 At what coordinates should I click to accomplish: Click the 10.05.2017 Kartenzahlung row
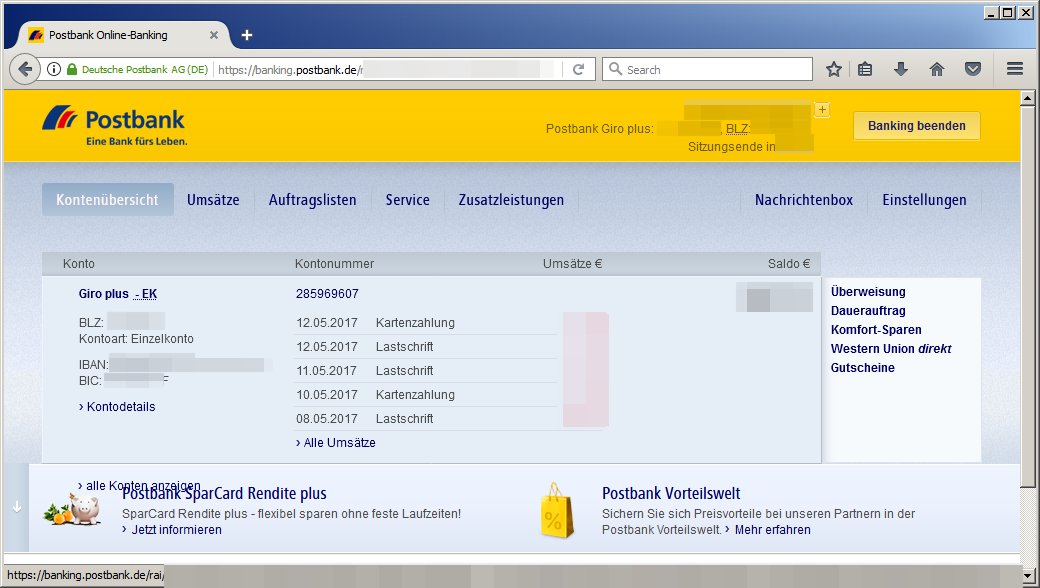coord(425,394)
